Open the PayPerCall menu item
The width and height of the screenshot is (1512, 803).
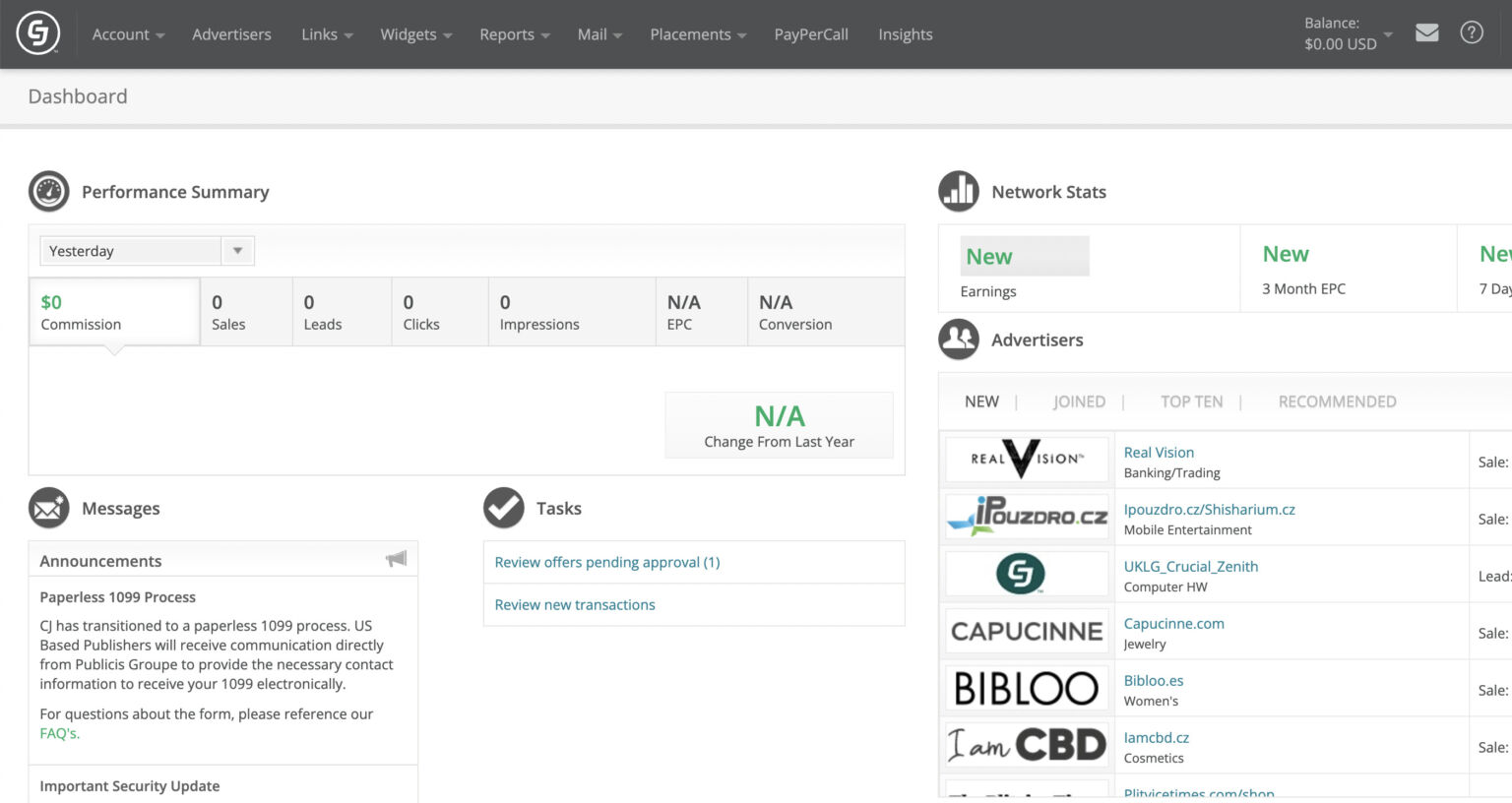pos(811,33)
